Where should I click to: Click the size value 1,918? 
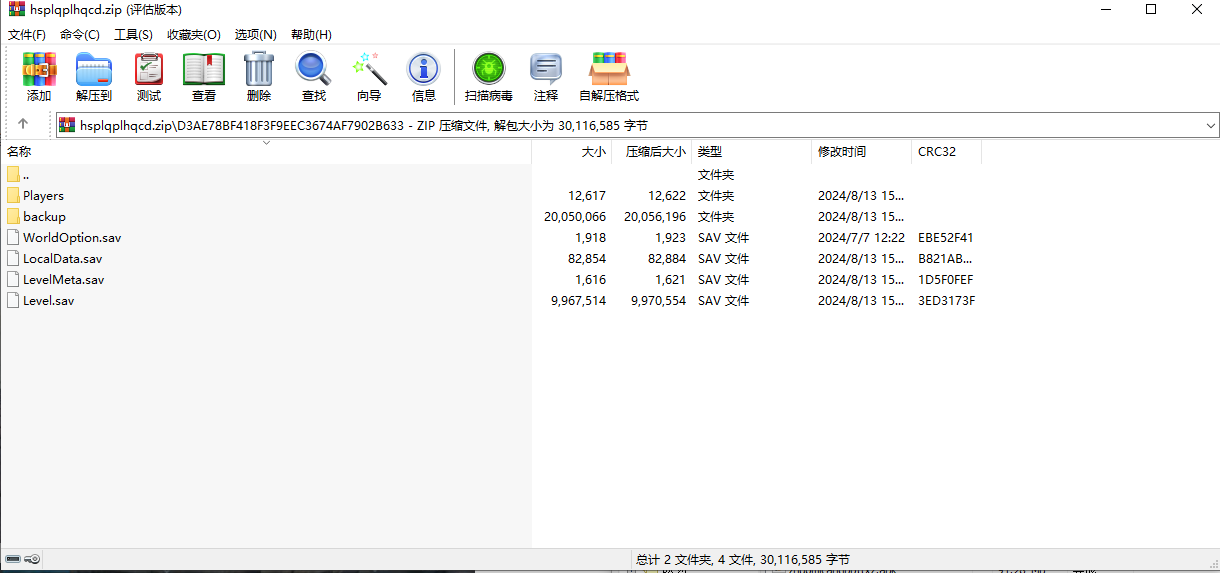590,237
